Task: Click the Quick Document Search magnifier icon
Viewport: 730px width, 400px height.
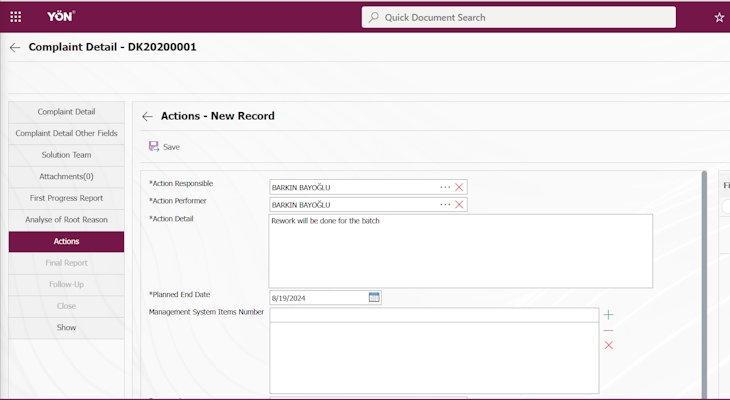Action: tap(373, 18)
